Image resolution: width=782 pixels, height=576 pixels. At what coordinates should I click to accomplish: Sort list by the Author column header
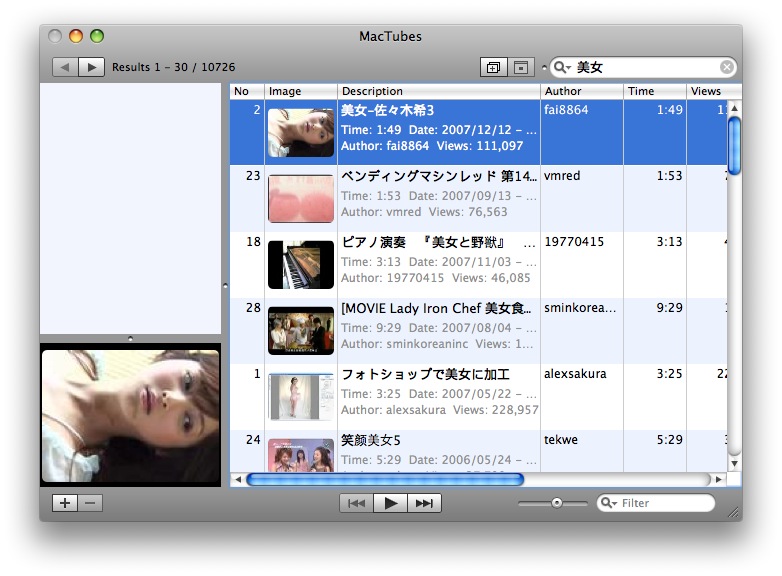[581, 91]
